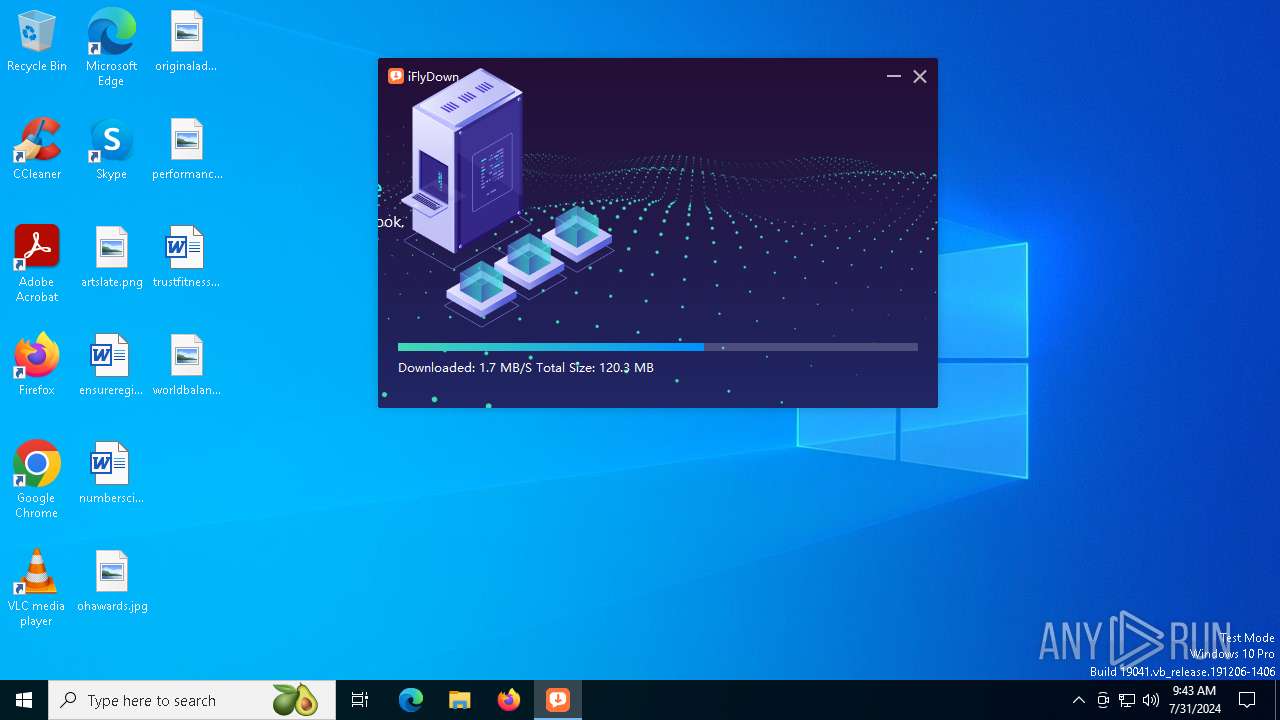Launch the Firefox desktop shortcut
The image size is (1280, 720).
[37, 366]
